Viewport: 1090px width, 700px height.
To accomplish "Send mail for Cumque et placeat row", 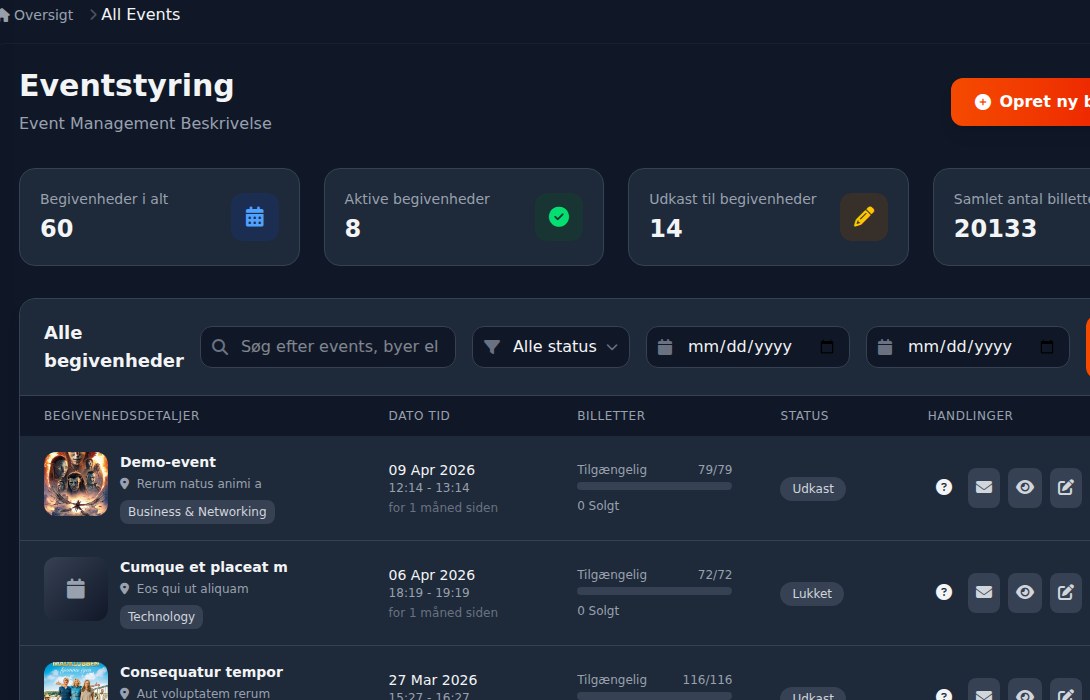I will pyautogui.click(x=984, y=593).
